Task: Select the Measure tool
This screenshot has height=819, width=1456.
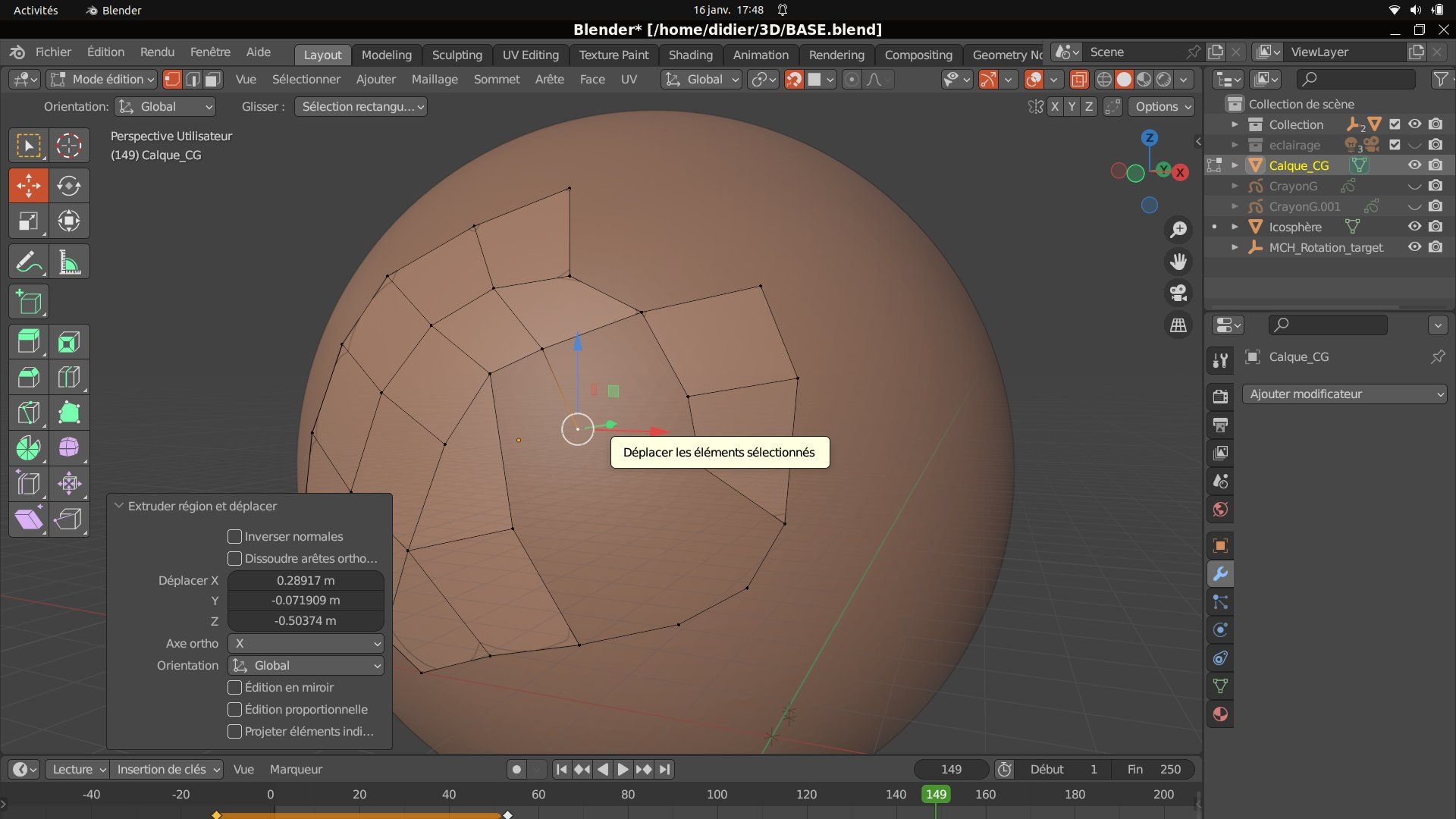Action: point(69,262)
